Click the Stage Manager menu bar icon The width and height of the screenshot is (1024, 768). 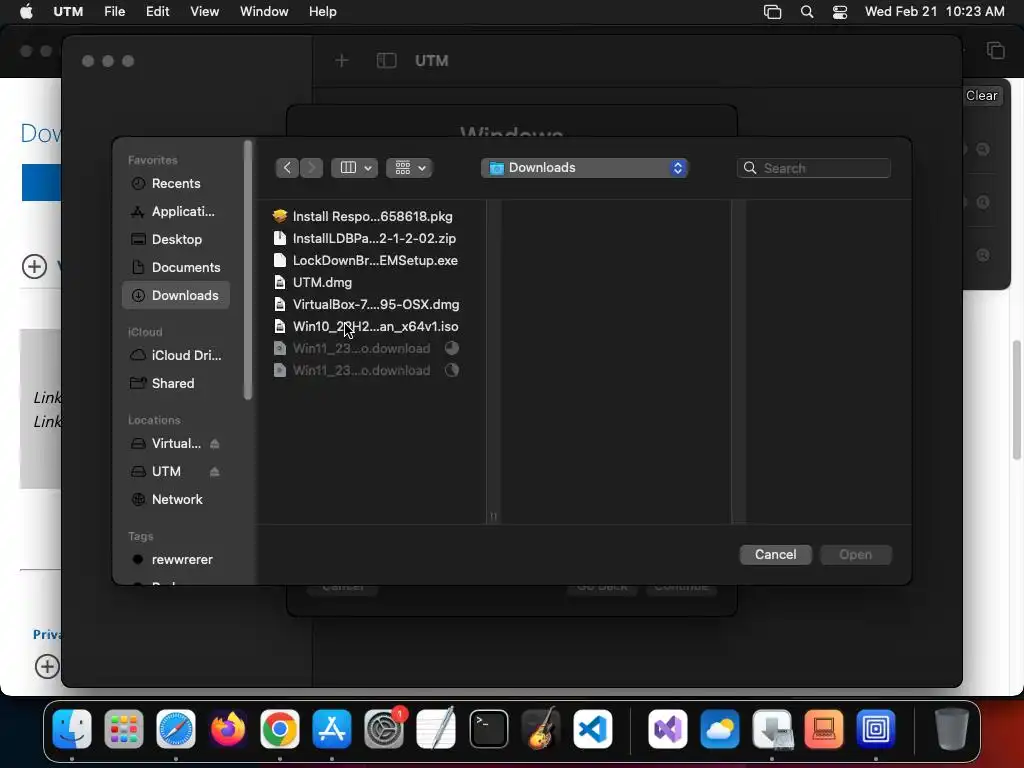click(773, 12)
